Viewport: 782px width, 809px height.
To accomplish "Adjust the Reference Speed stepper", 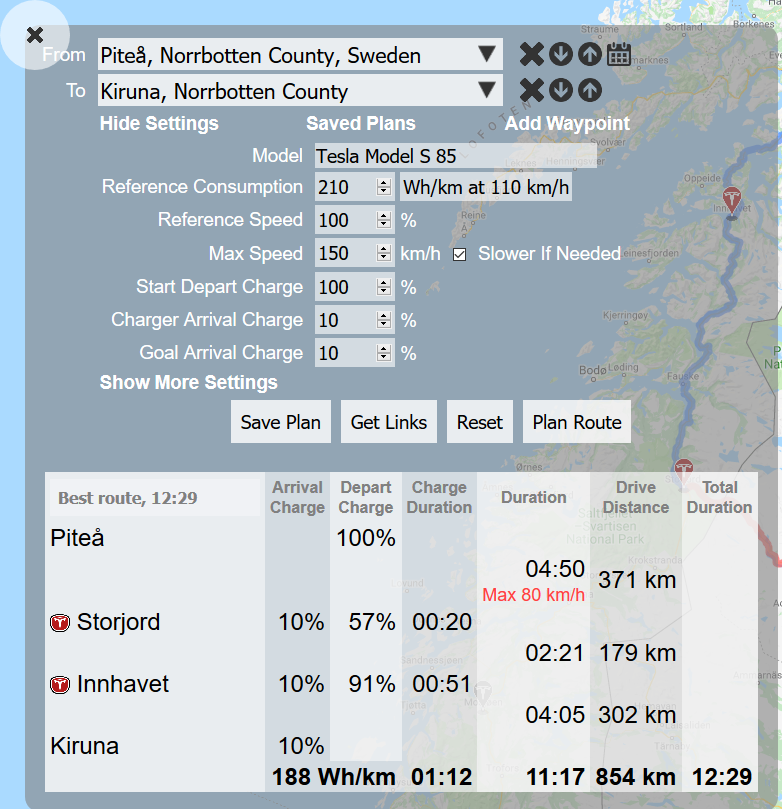I will (383, 220).
